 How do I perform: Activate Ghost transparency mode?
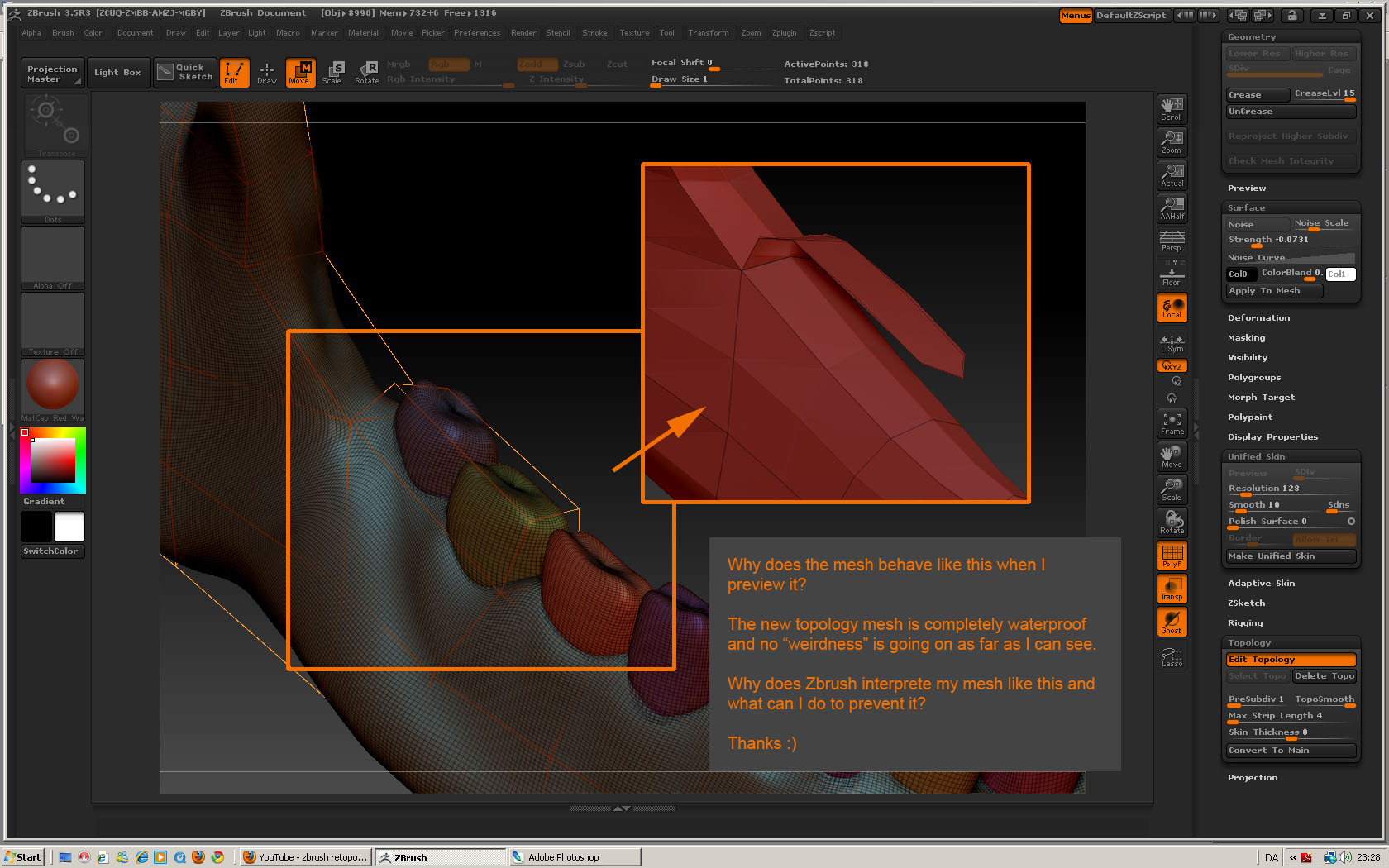point(1172,622)
